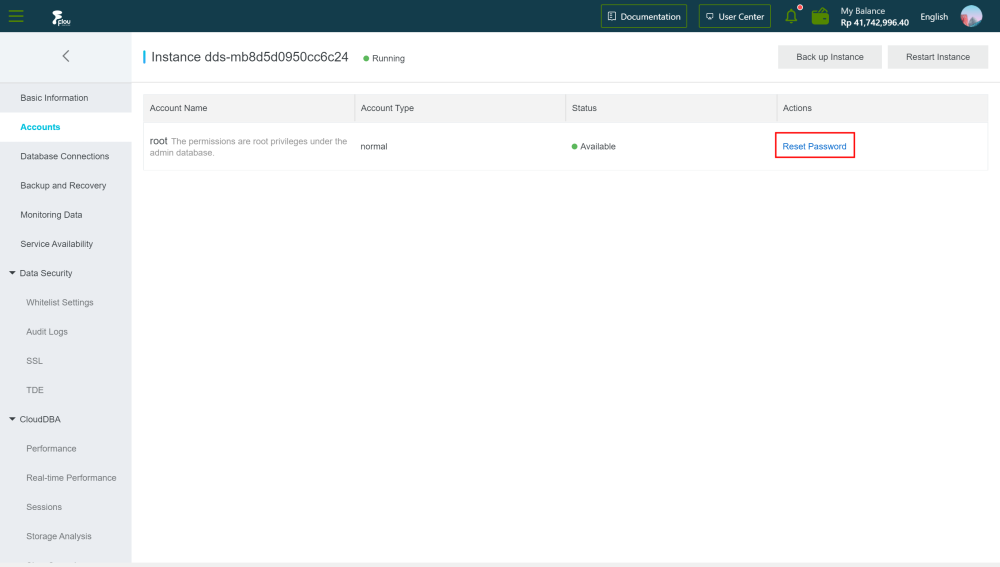This screenshot has height=567, width=1000.
Task: Open Audit Logs
Action: tap(47, 332)
